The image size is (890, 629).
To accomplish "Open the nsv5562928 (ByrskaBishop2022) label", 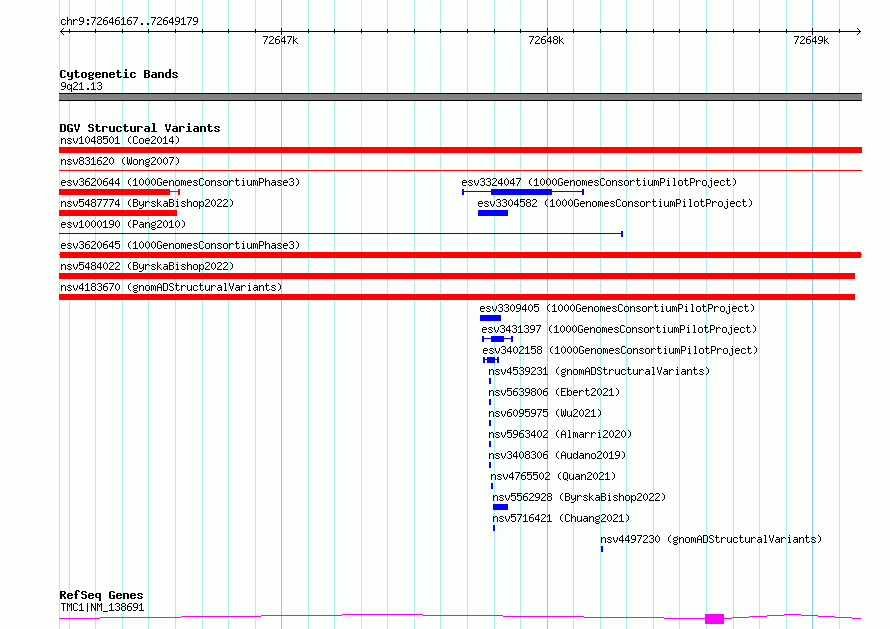I will point(579,497).
